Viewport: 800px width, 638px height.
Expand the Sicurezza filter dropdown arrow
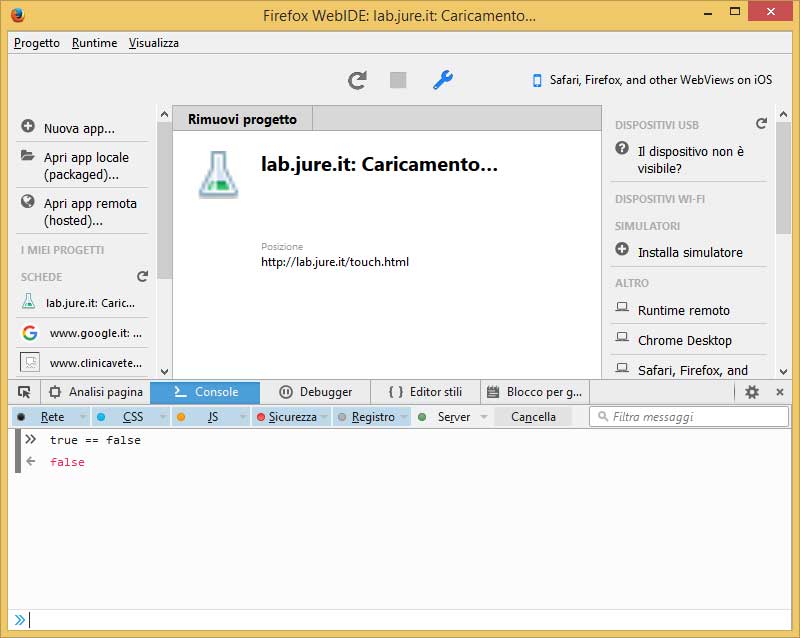click(x=324, y=417)
